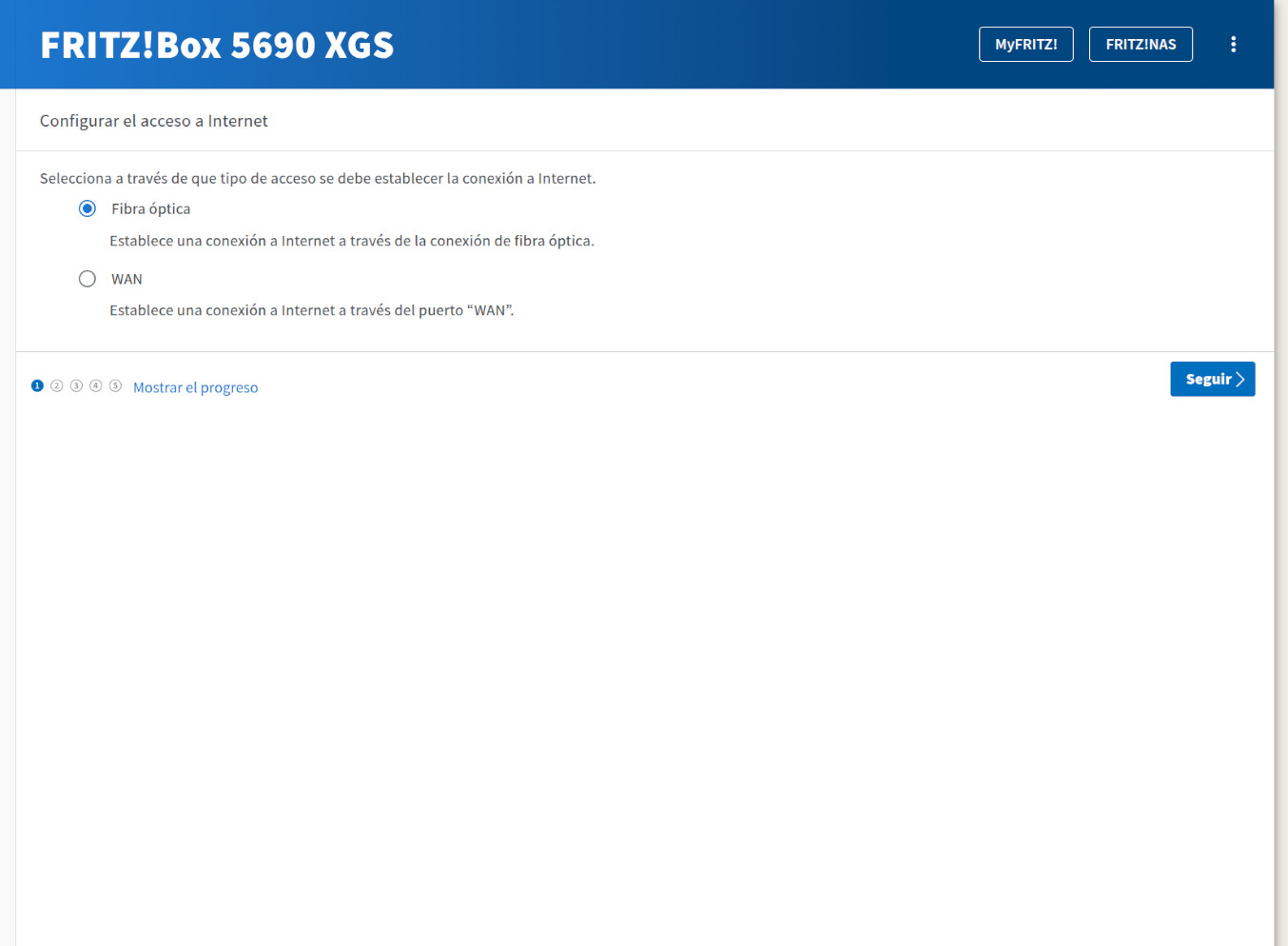
Task: Open the MyFRITZ! page
Action: pos(1026,45)
